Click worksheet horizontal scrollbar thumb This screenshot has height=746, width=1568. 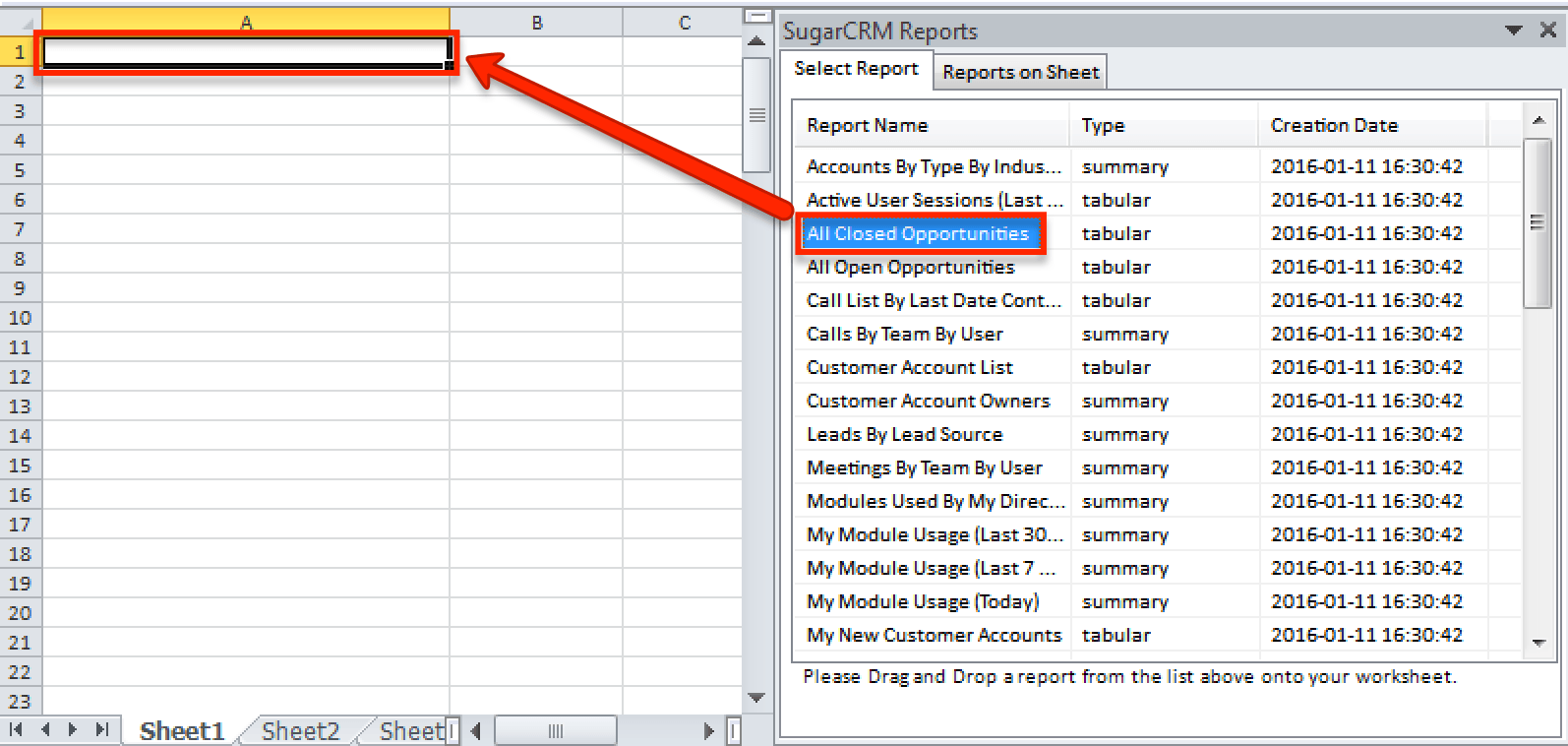coord(555,731)
